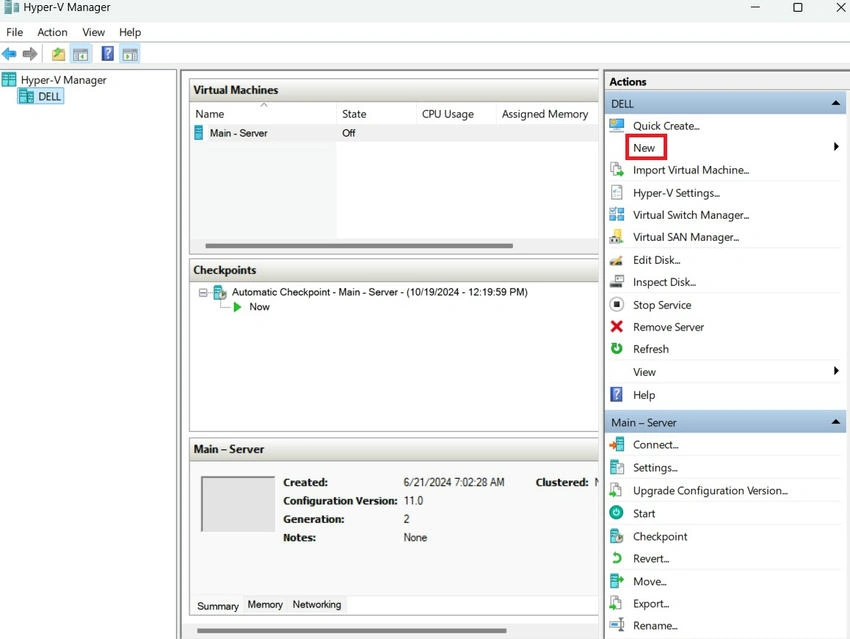Click Upgrade Configuration Version... action text
The width and height of the screenshot is (850, 639).
pos(711,490)
